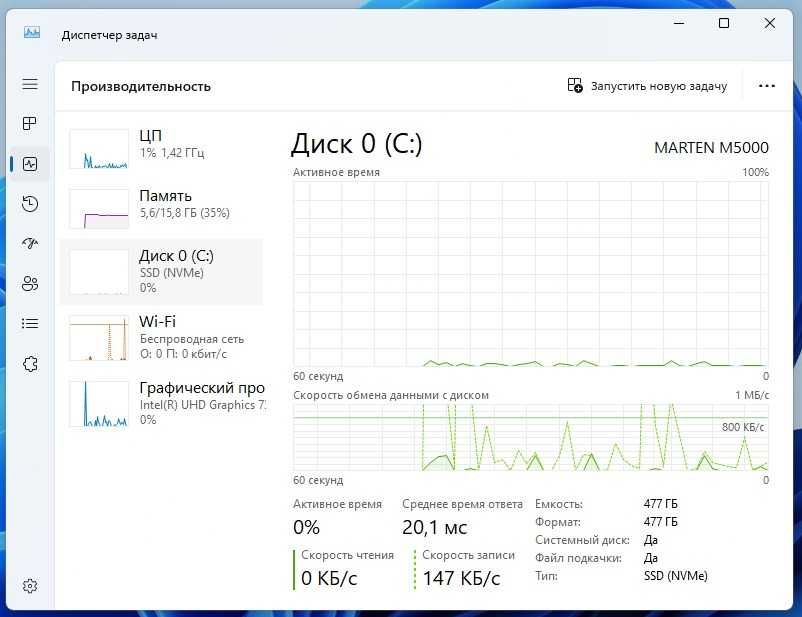The image size is (802, 617).
Task: Click the disk transfer rate graph
Action: [531, 437]
